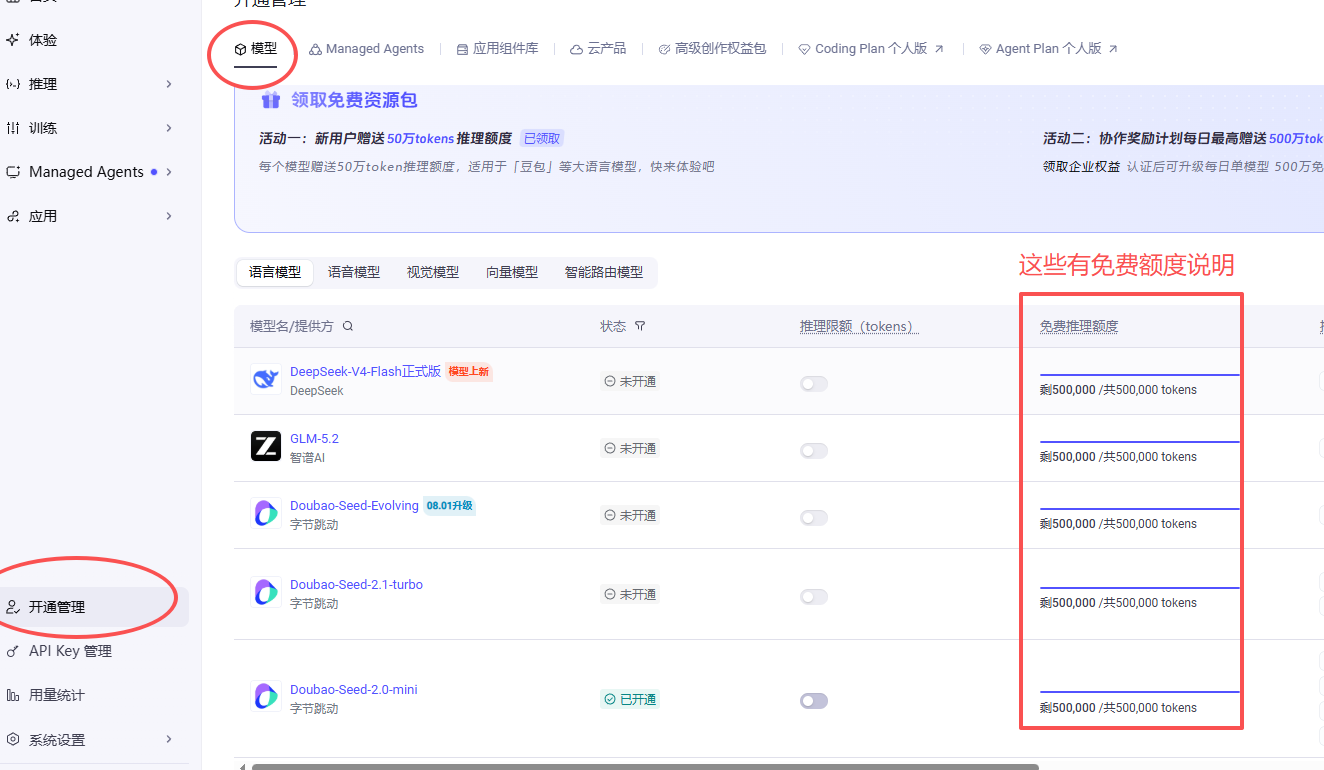The image size is (1324, 770).
Task: Click the DeepSeek-V4-Flash free quota progress bar
Action: [1140, 375]
